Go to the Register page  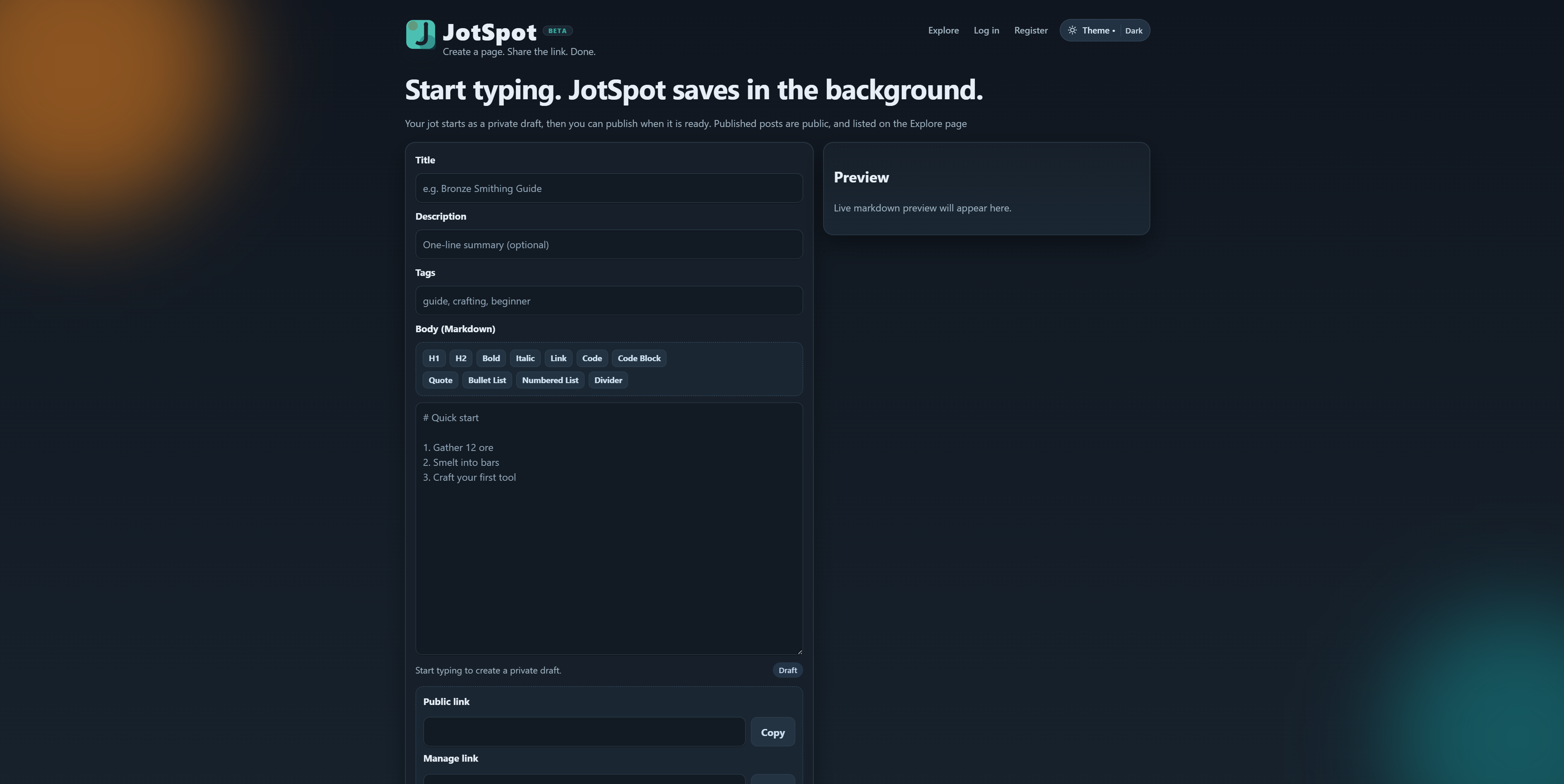1030,30
